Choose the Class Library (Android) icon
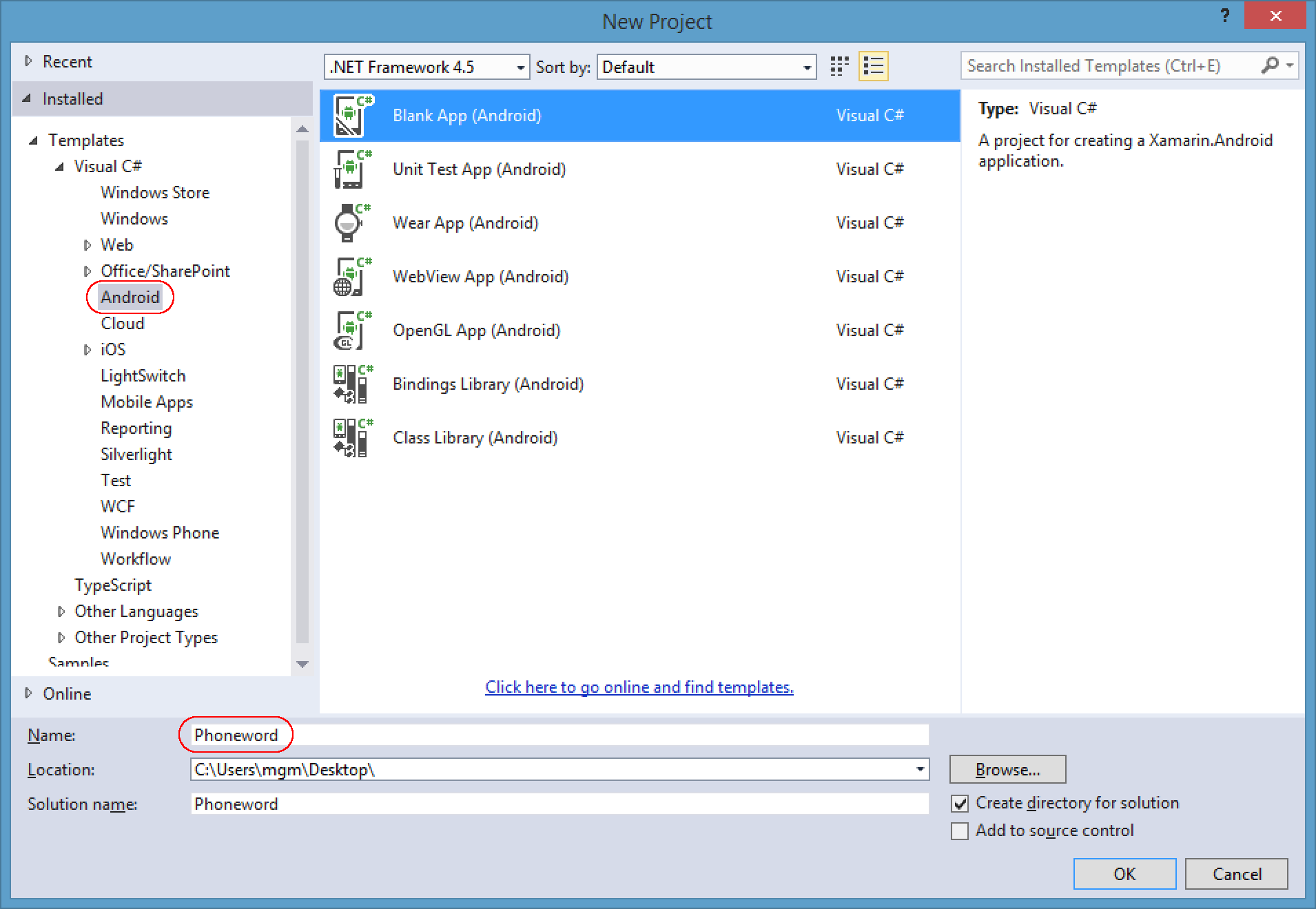The image size is (1316, 909). coord(352,438)
